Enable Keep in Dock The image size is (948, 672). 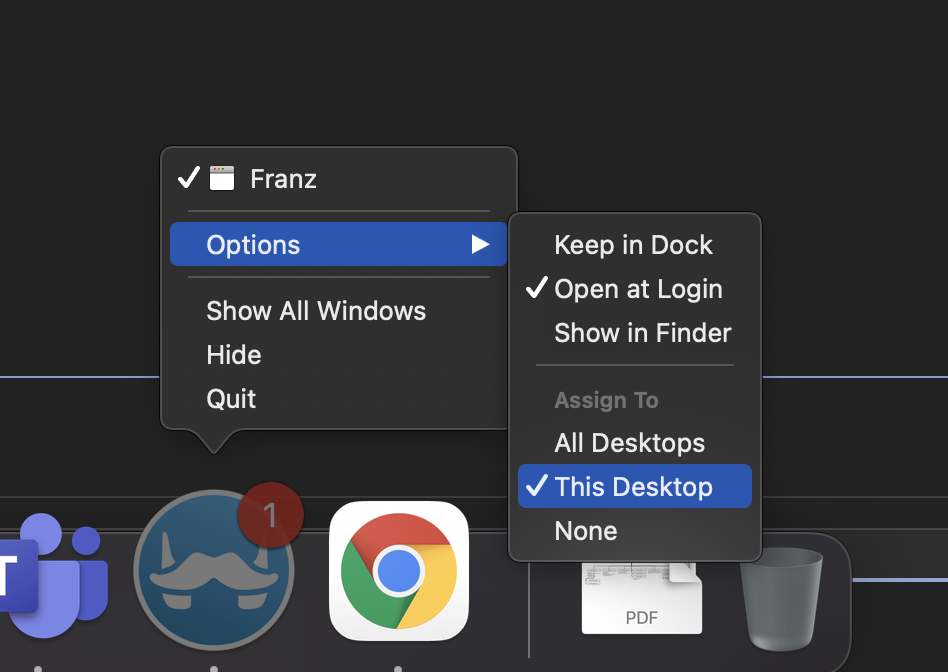635,245
